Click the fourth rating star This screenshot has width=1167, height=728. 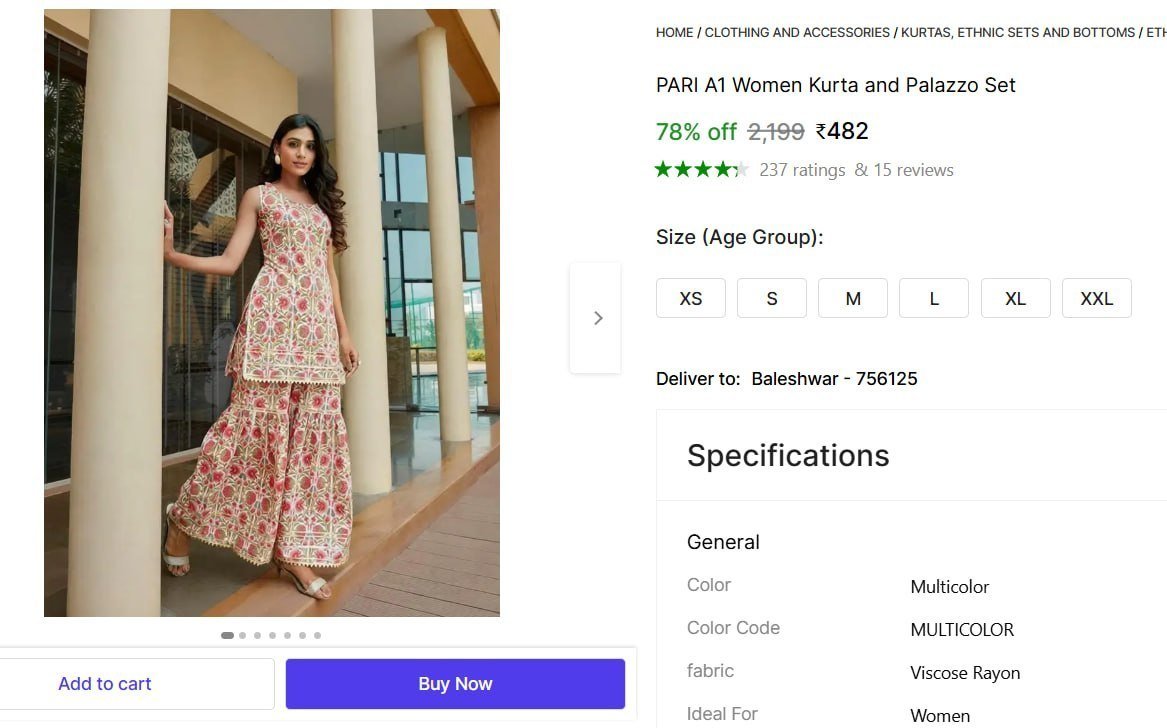[x=722, y=169]
